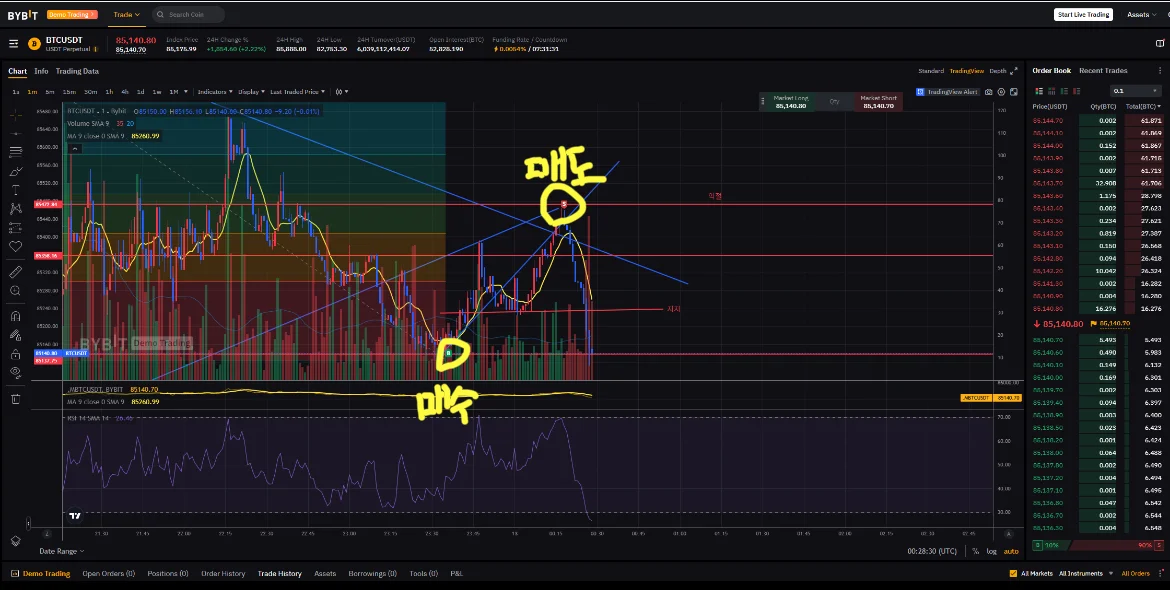Switch to the Trading Data tab
Viewport: 1170px width, 590px height.
77,72
